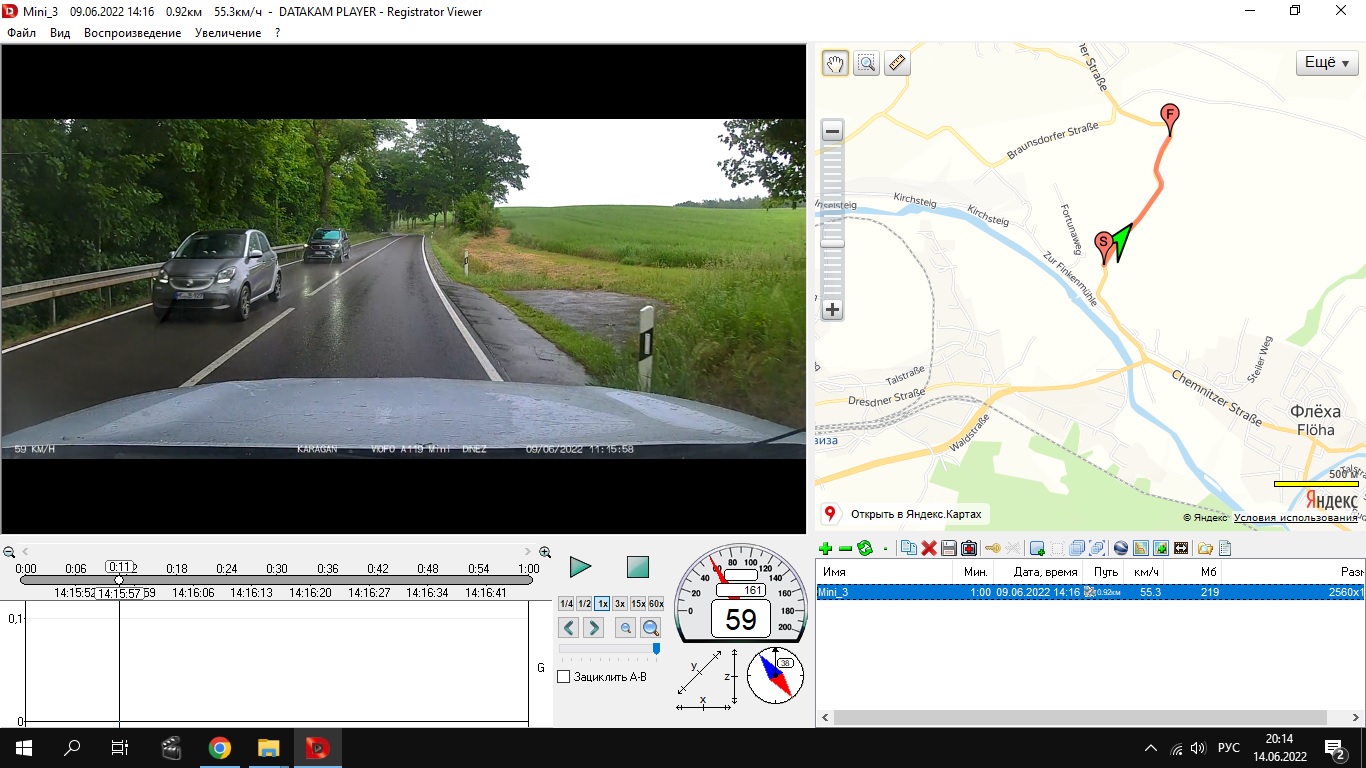This screenshot has height=768, width=1366.
Task: Set playback speed to 60x
Action: click(x=656, y=604)
